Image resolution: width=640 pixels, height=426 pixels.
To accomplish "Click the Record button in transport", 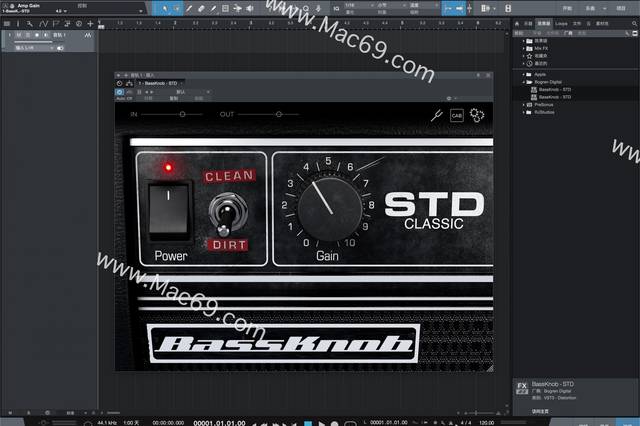I will pyautogui.click(x=334, y=424).
